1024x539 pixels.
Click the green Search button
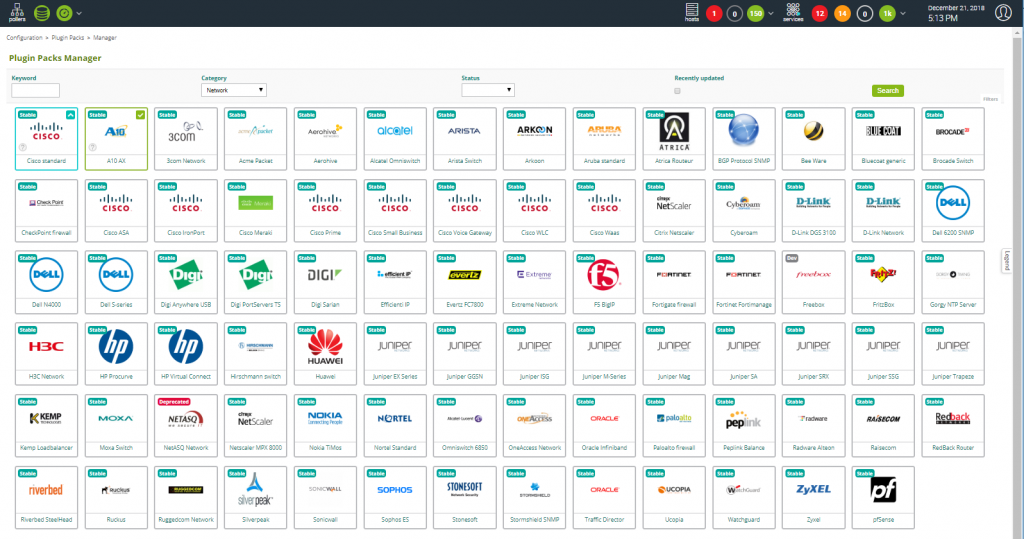(887, 90)
